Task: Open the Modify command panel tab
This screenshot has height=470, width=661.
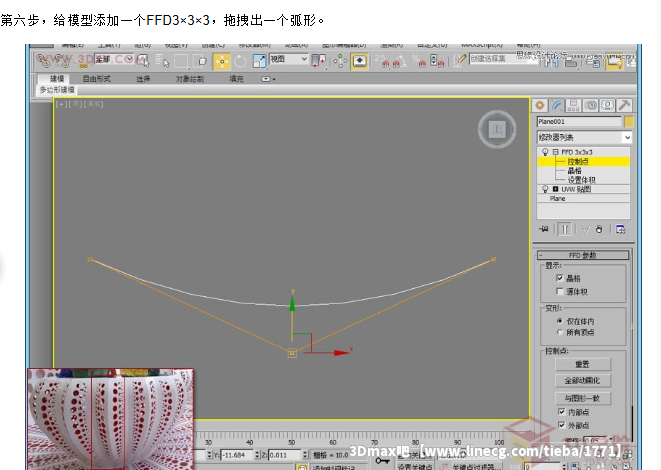Action: coord(557,105)
